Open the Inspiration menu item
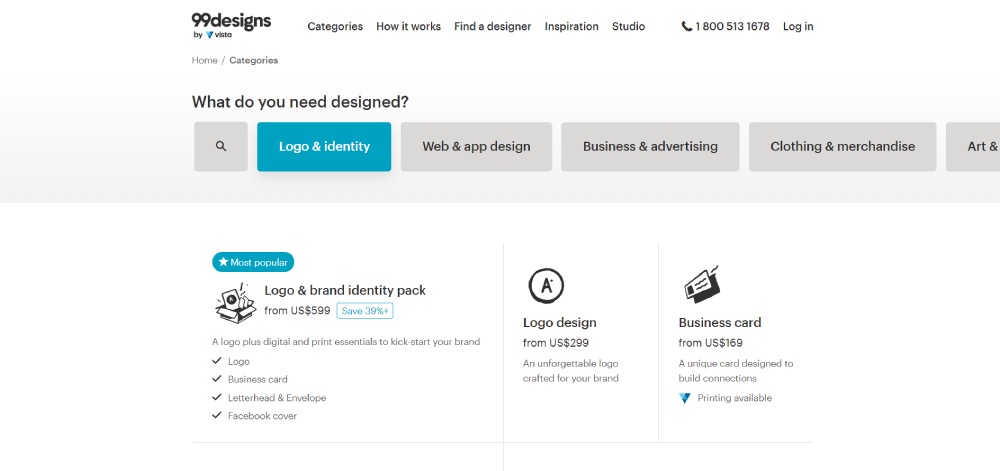This screenshot has height=471, width=1000. click(571, 27)
